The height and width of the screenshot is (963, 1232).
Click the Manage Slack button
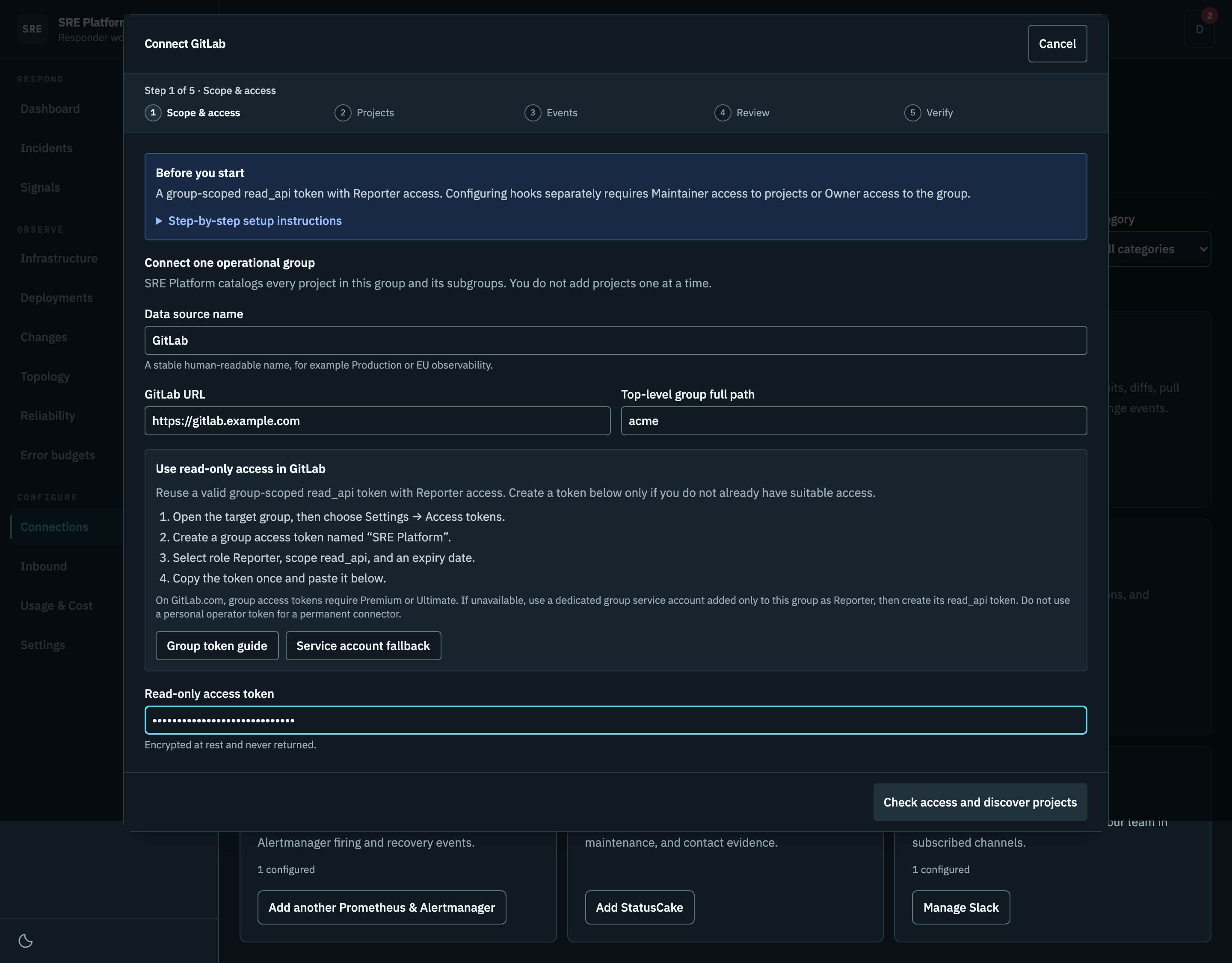(x=961, y=907)
